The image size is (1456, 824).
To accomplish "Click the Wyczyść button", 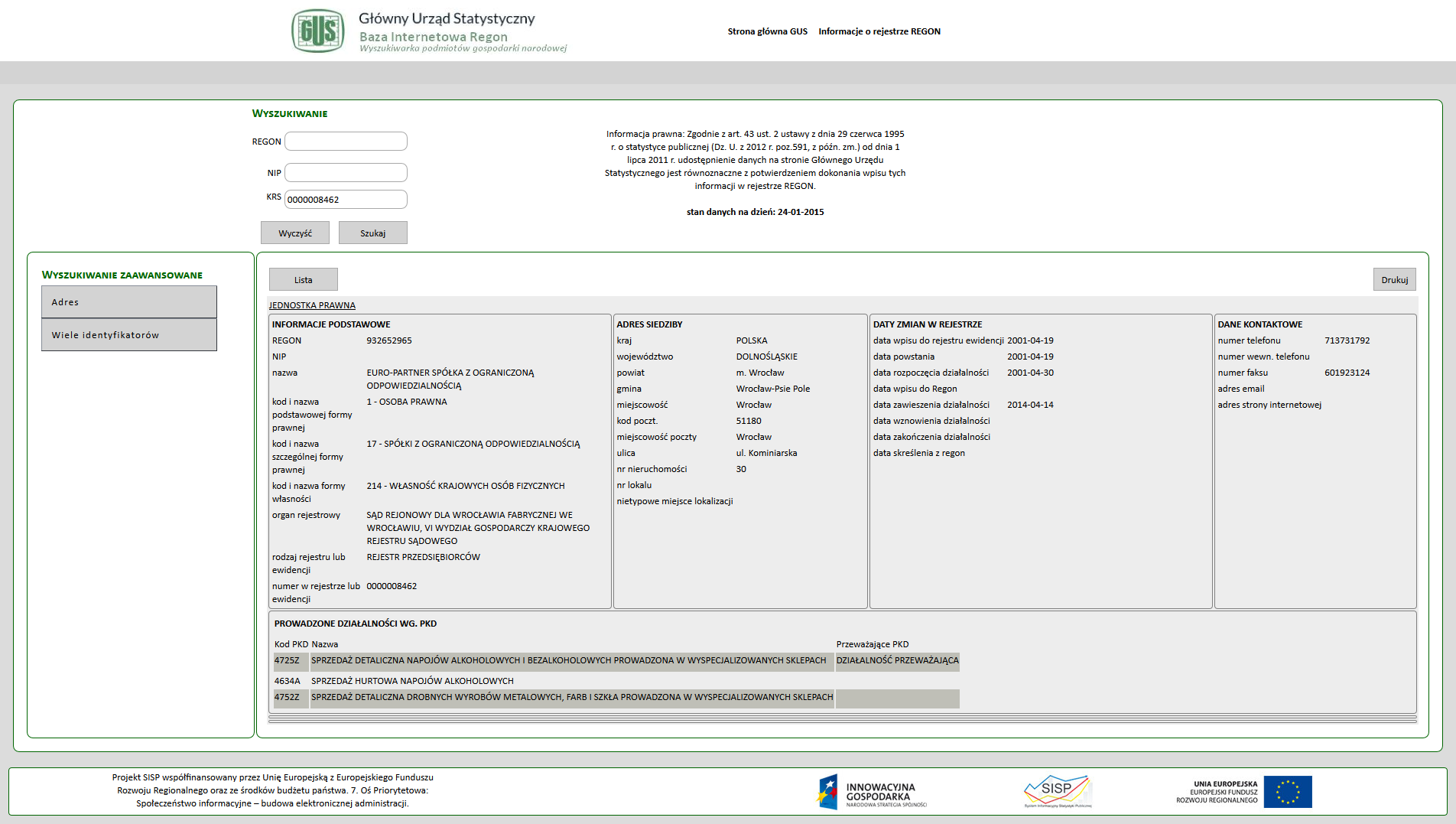I will point(295,233).
